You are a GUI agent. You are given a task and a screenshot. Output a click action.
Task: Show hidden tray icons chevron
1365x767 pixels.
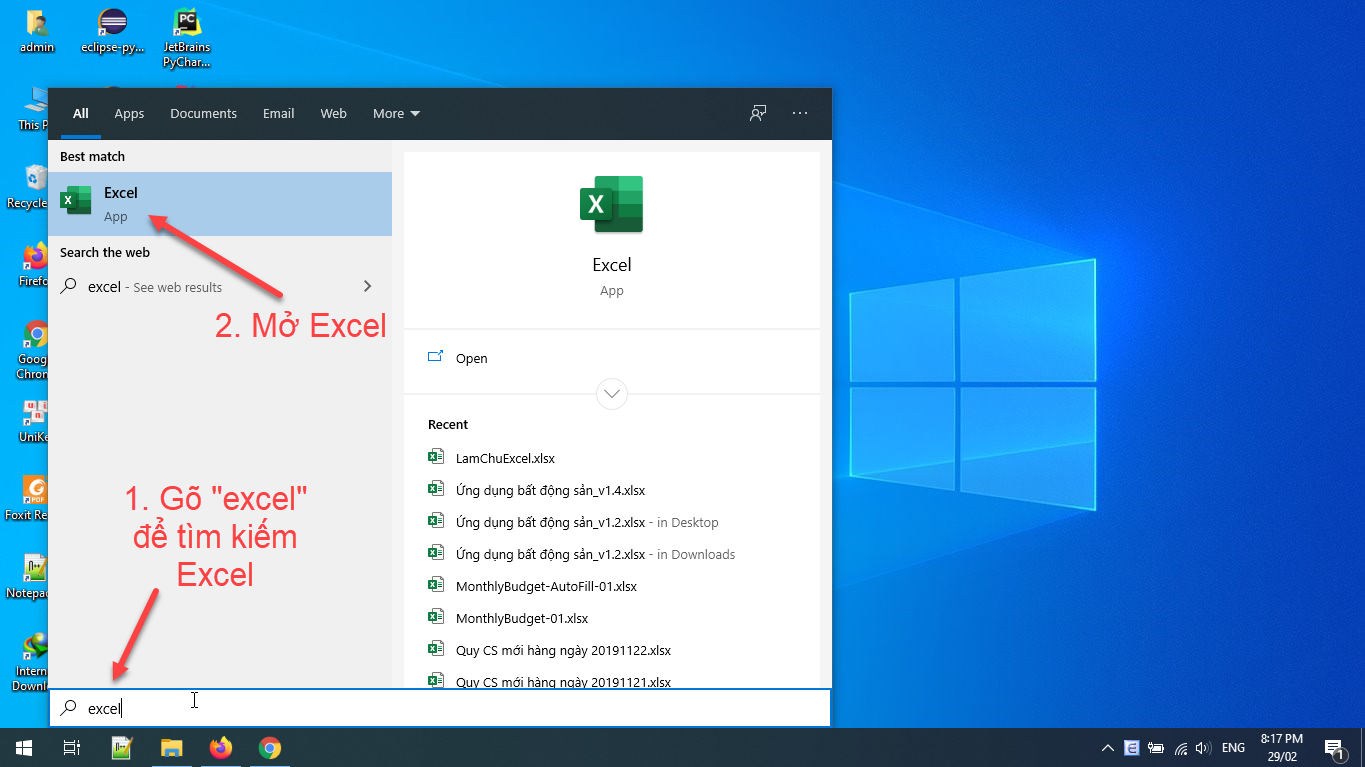click(1108, 747)
